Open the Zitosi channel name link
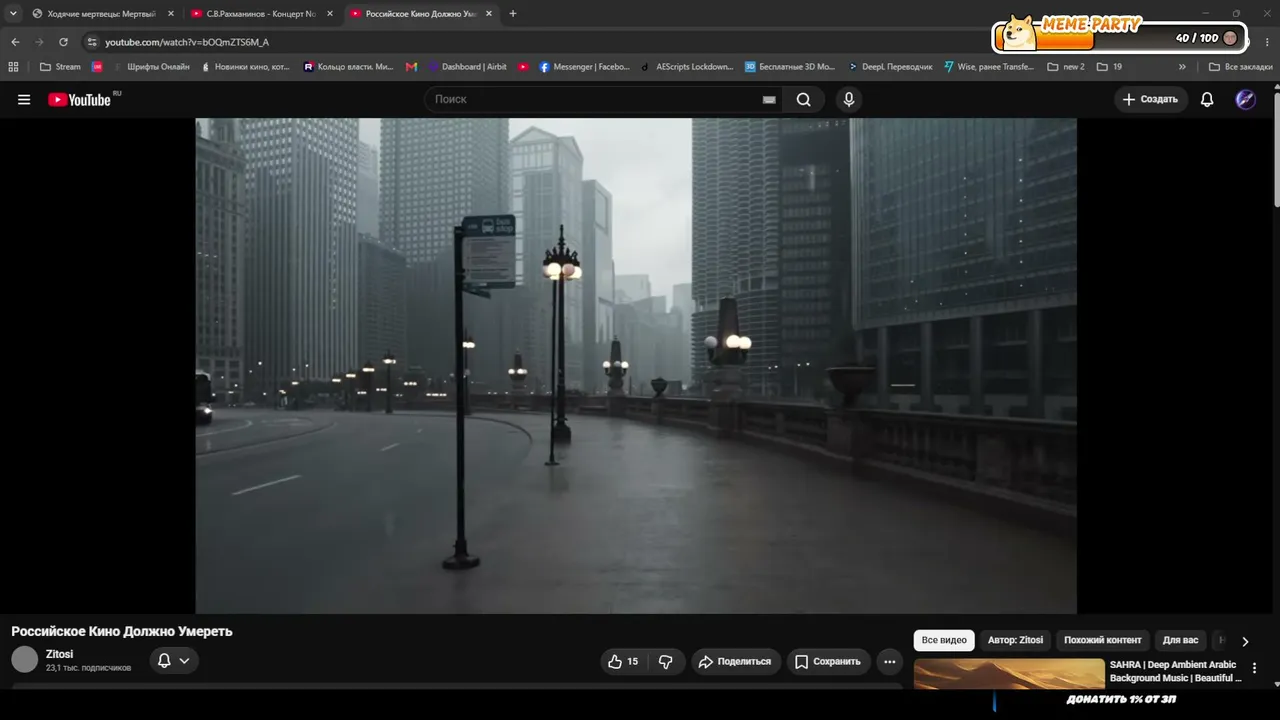 click(59, 654)
